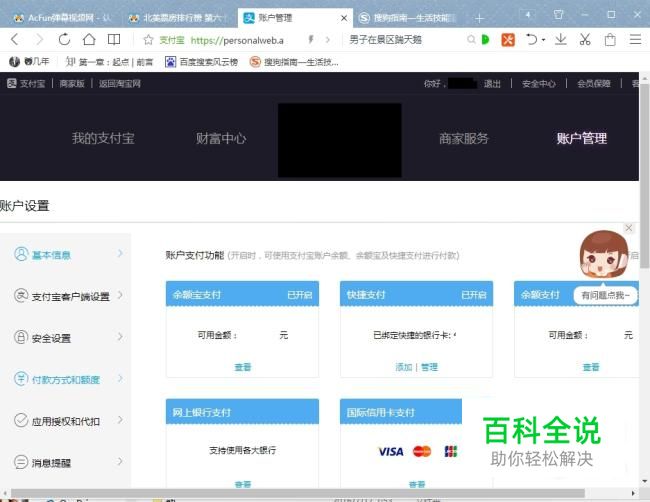Close the floating assistant with X

(629, 228)
